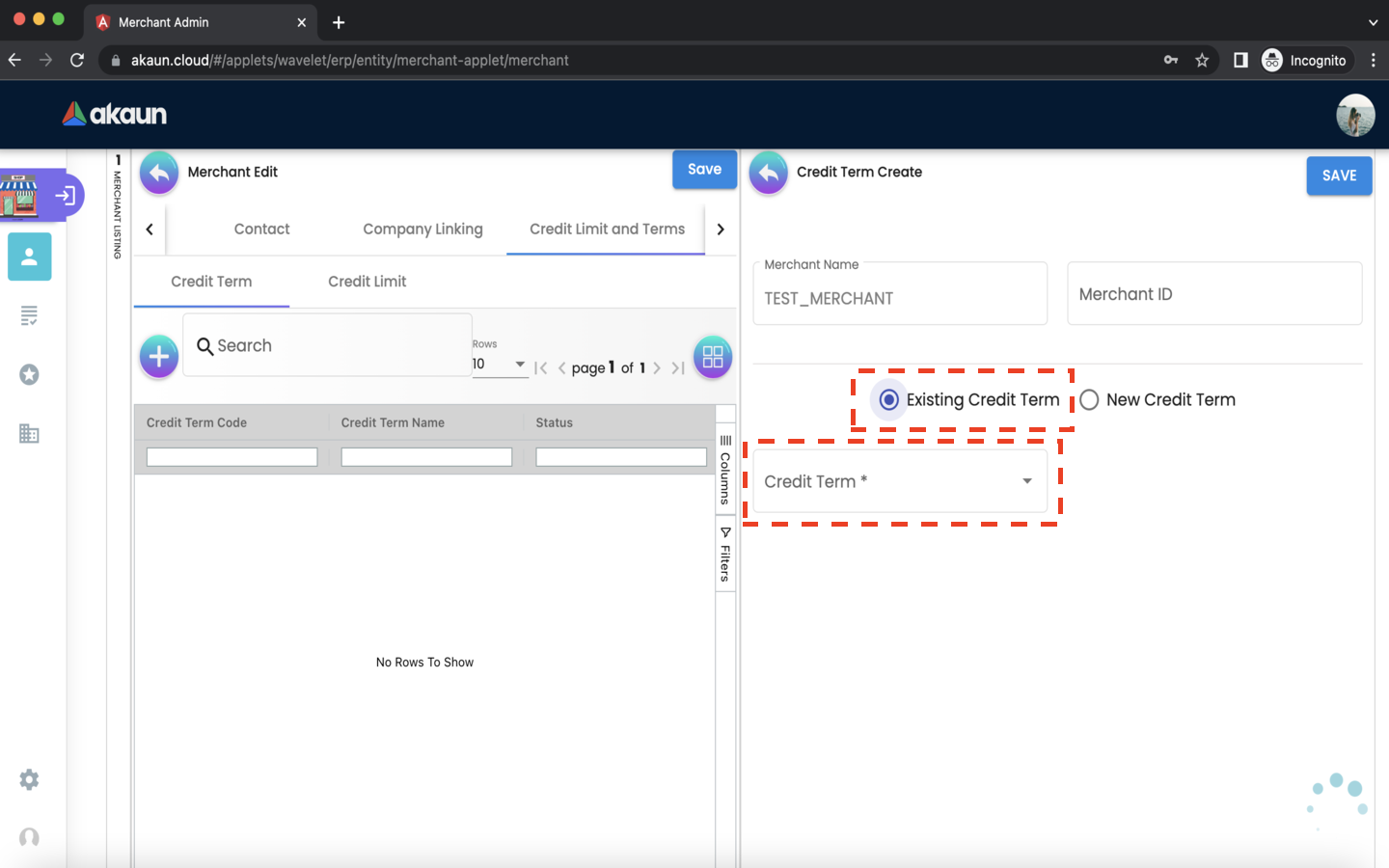
Task: Click back arrow beside Merchant Edit
Action: pos(159,173)
